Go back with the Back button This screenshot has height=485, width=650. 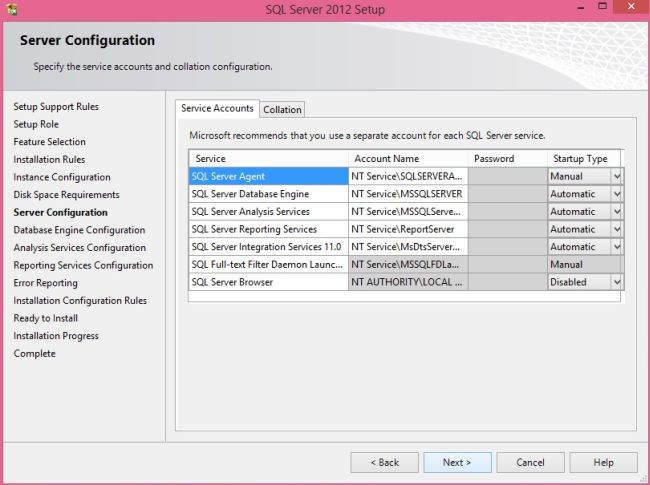(384, 462)
